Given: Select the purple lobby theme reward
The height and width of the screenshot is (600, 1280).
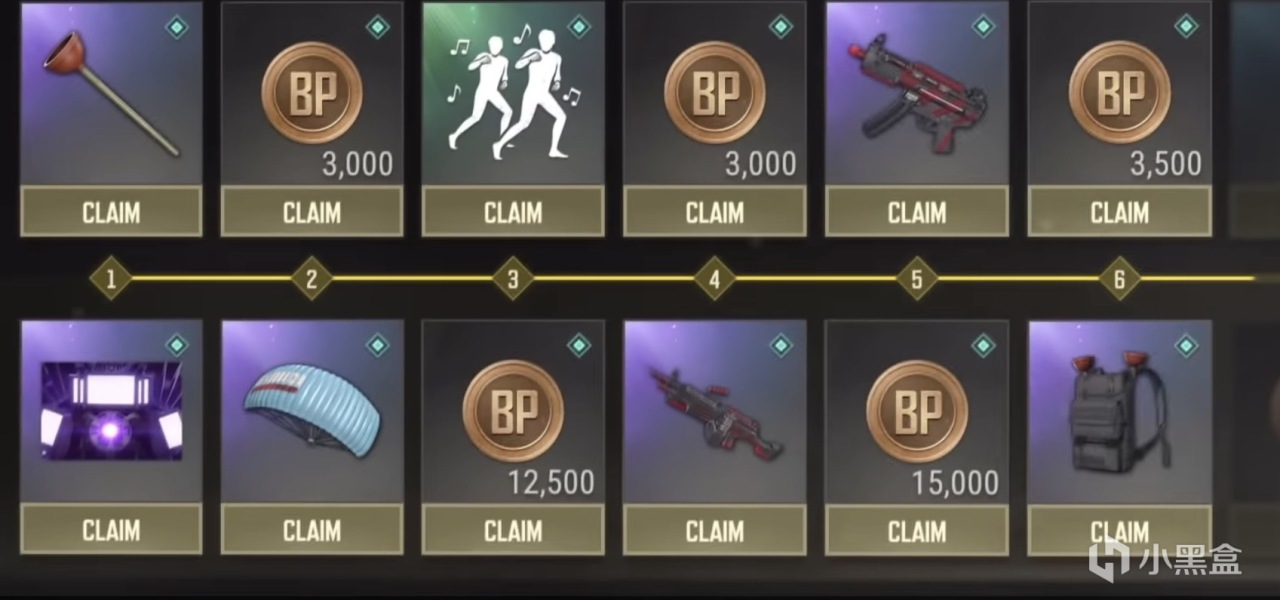Looking at the screenshot, I should coord(111,411).
